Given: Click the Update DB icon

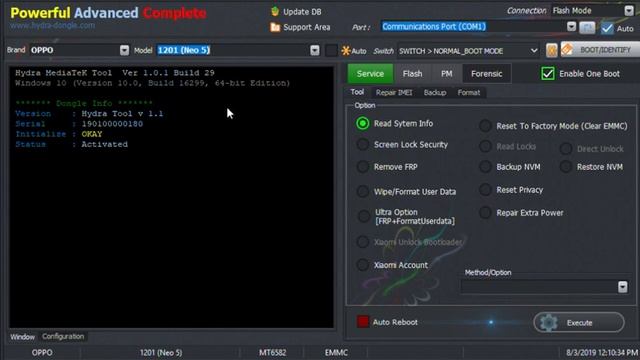Looking at the screenshot, I should coord(275,11).
